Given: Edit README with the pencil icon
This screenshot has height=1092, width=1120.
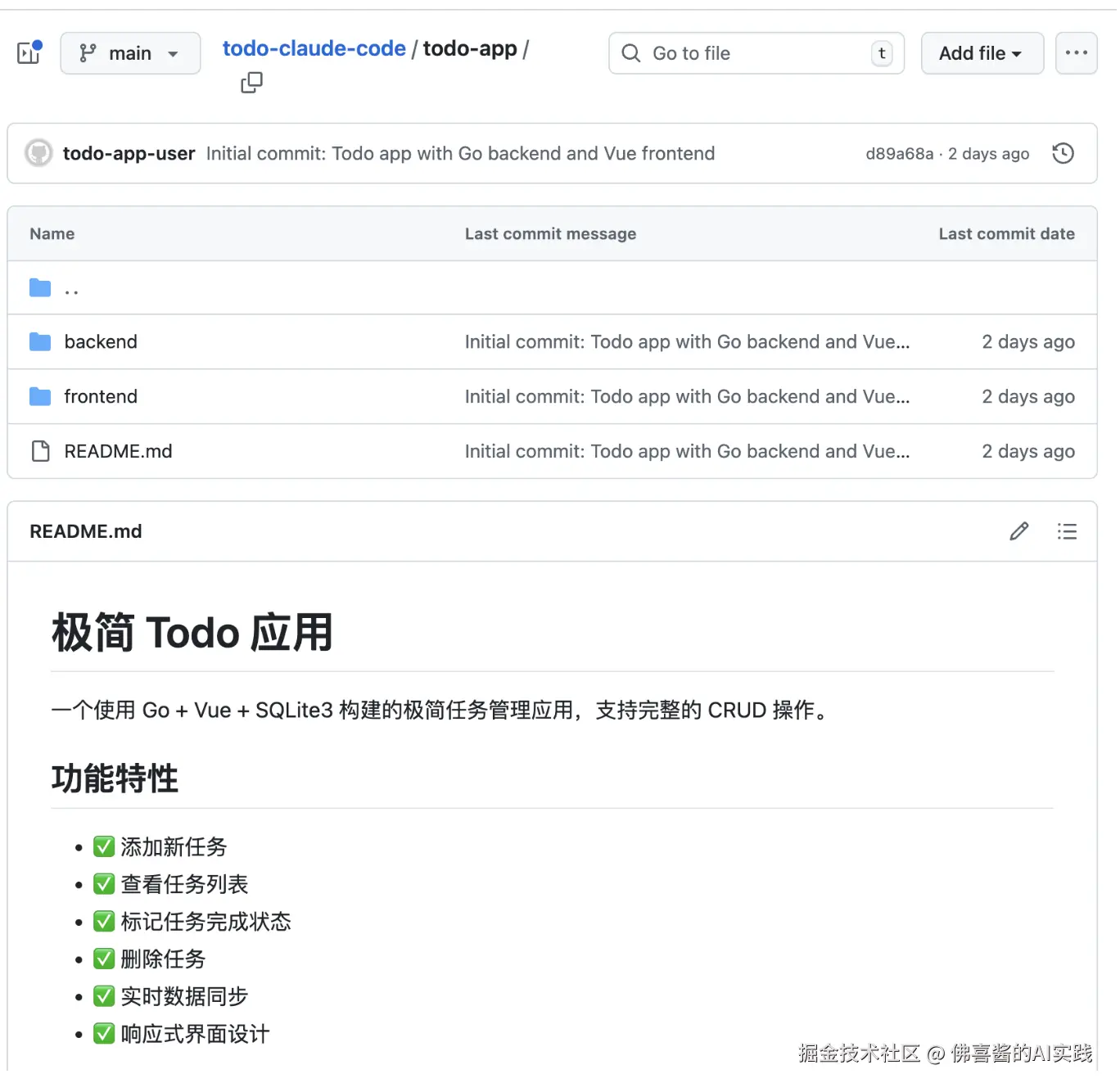Looking at the screenshot, I should coord(1018,531).
